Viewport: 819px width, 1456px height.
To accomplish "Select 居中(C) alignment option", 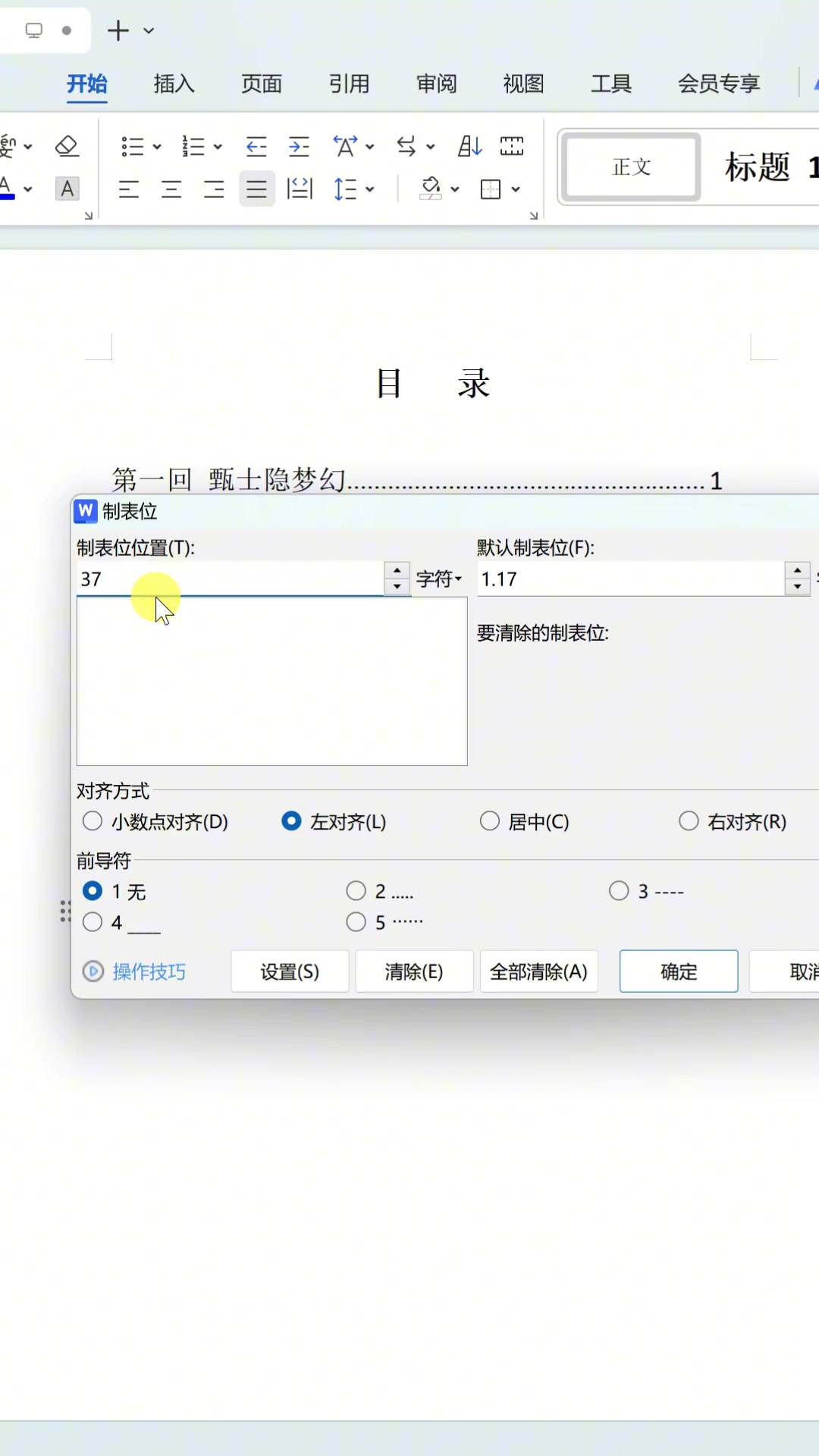I will [525, 822].
